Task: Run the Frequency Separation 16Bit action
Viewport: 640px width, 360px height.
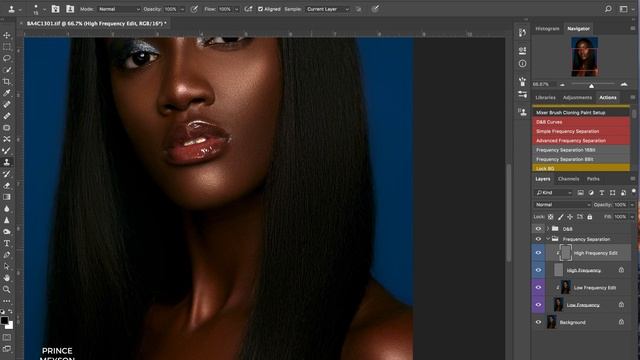Action: click(581, 150)
